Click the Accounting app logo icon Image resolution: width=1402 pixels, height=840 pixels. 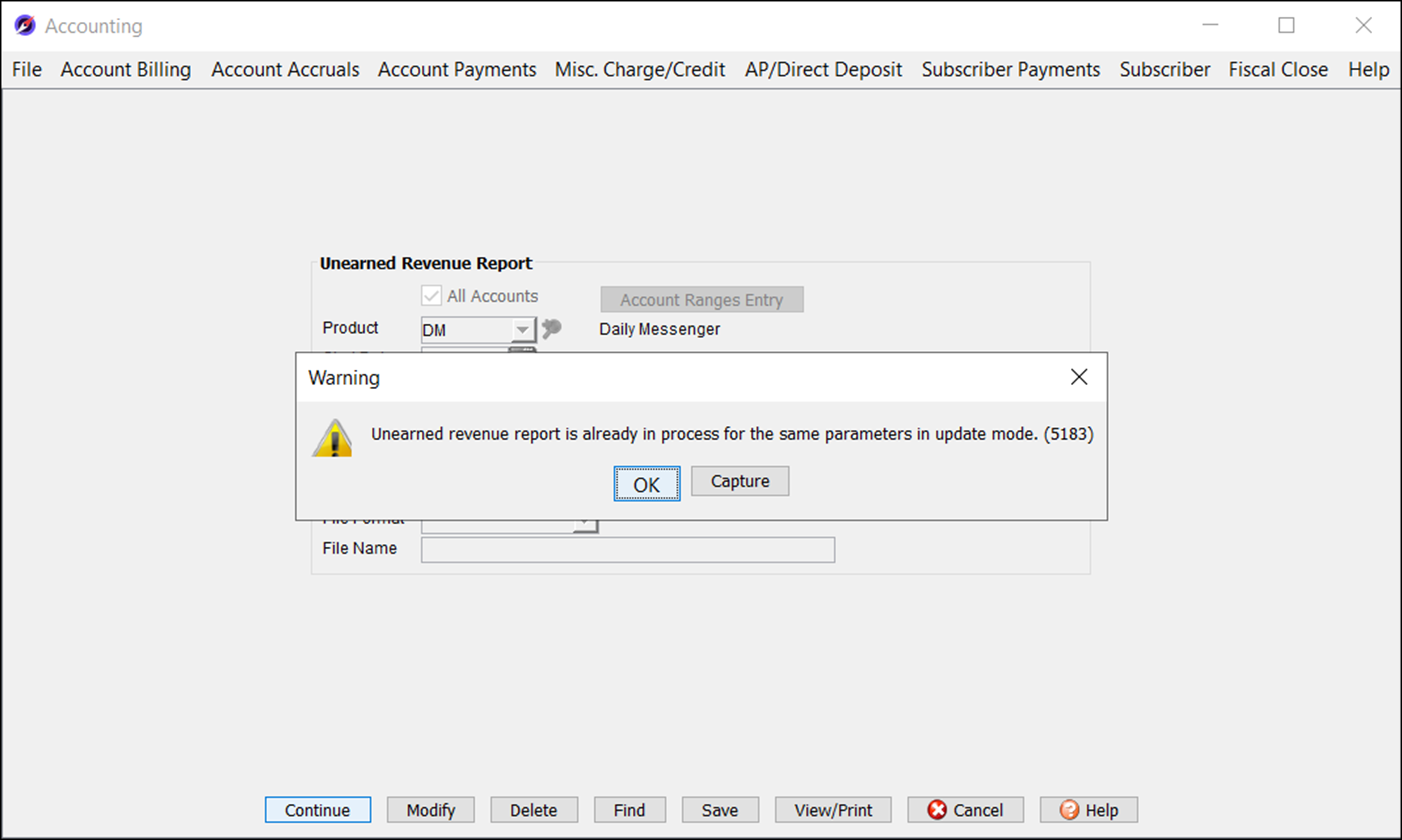pyautogui.click(x=25, y=25)
